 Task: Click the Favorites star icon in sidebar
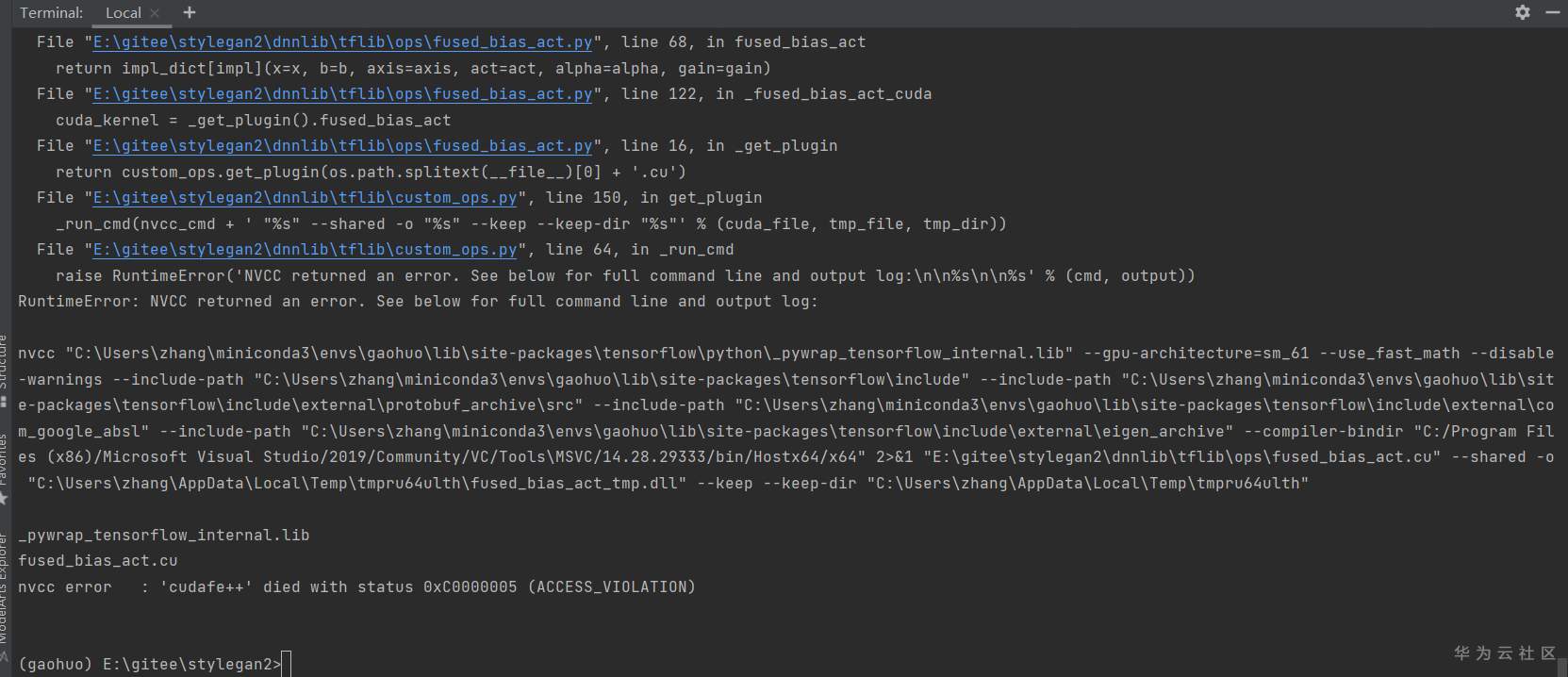tap(4, 498)
